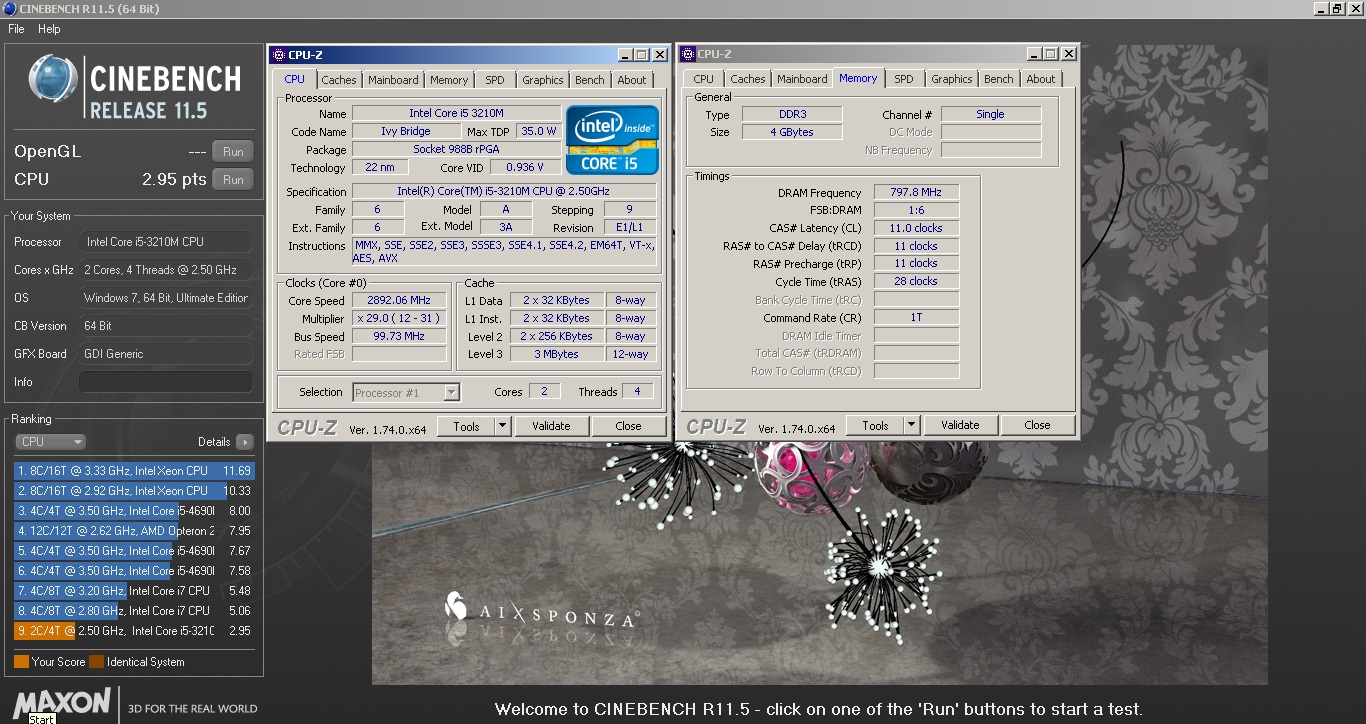The height and width of the screenshot is (724, 1366).
Task: Switch to Bench tab in left CPU-Z
Action: tap(590, 80)
